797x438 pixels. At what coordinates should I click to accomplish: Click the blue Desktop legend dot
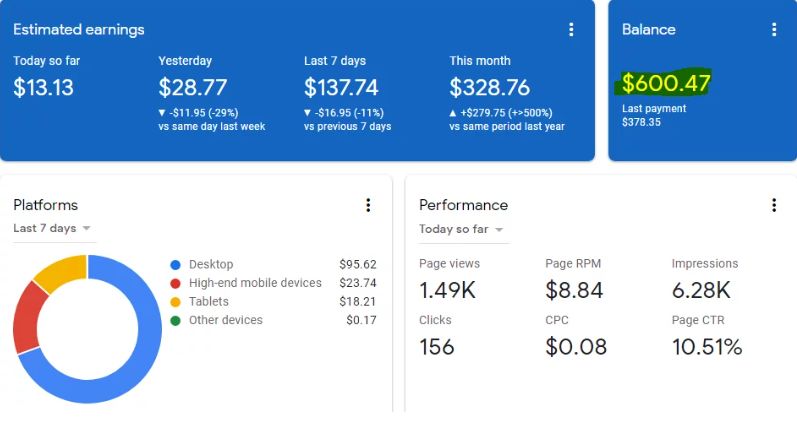(176, 265)
